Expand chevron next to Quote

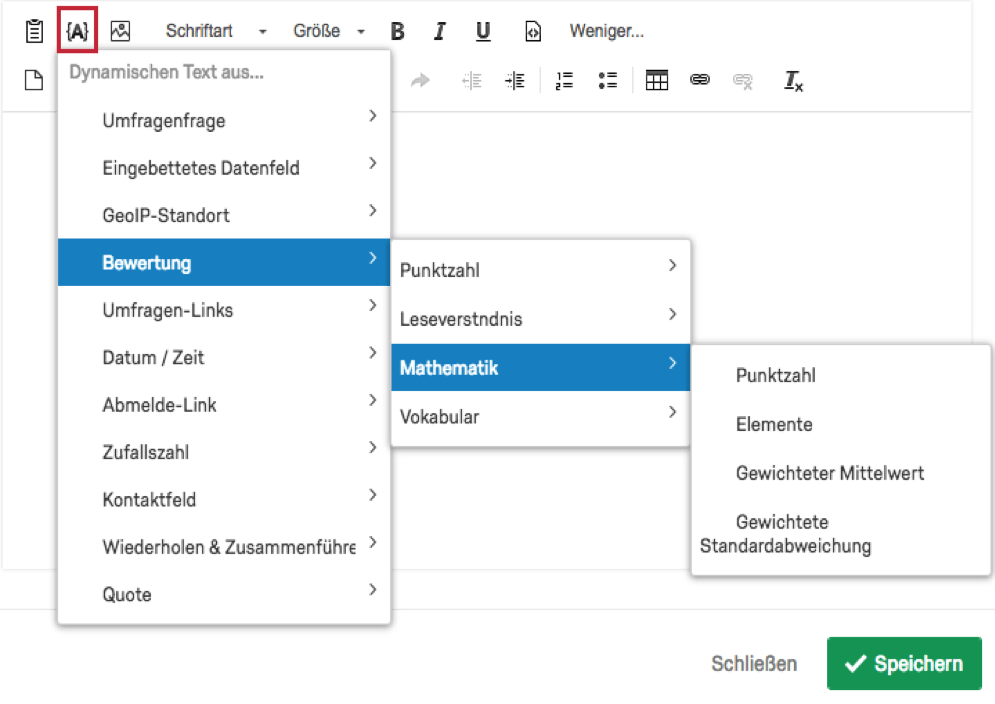[x=372, y=589]
